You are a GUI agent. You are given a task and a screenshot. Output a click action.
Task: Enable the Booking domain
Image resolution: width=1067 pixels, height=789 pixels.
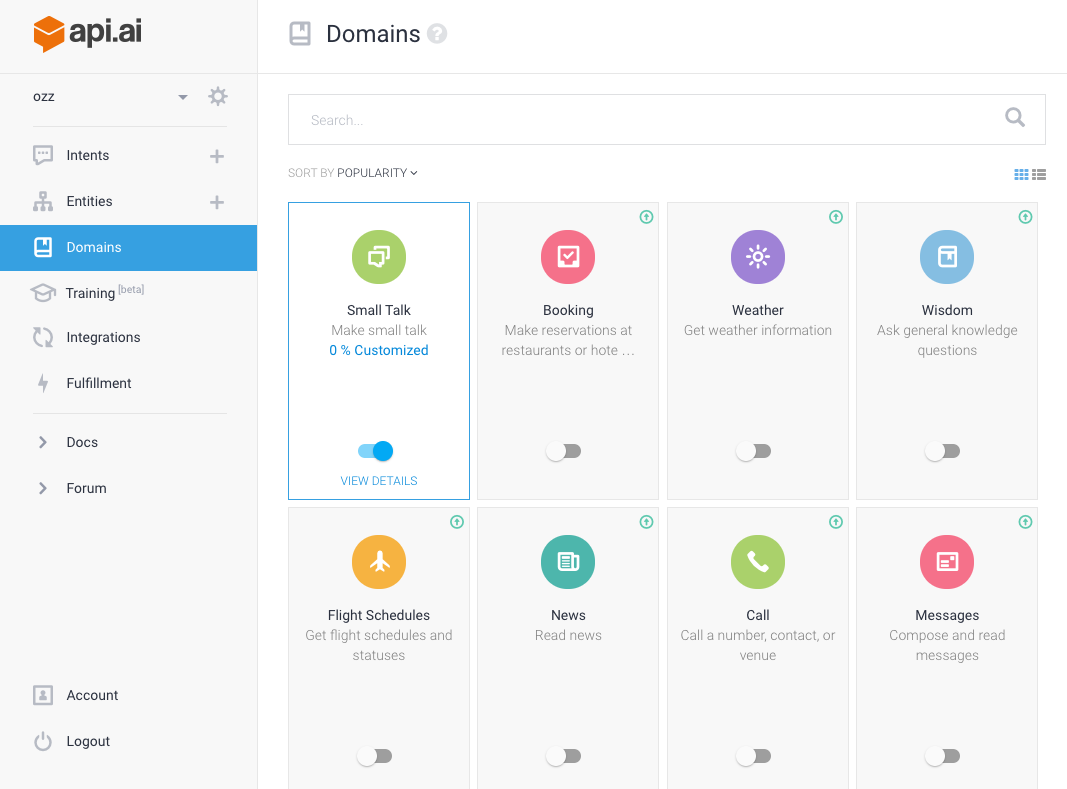[564, 451]
